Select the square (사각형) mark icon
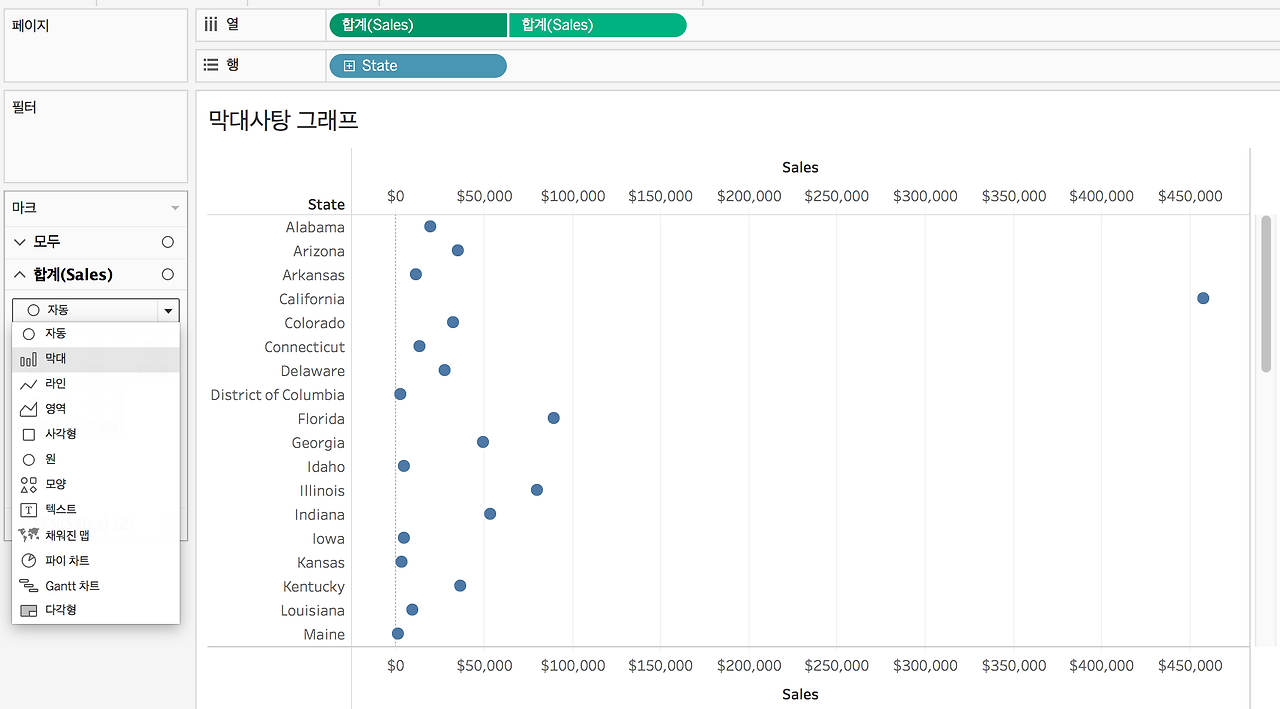Screen dimensions: 1280x709 (x=29, y=434)
